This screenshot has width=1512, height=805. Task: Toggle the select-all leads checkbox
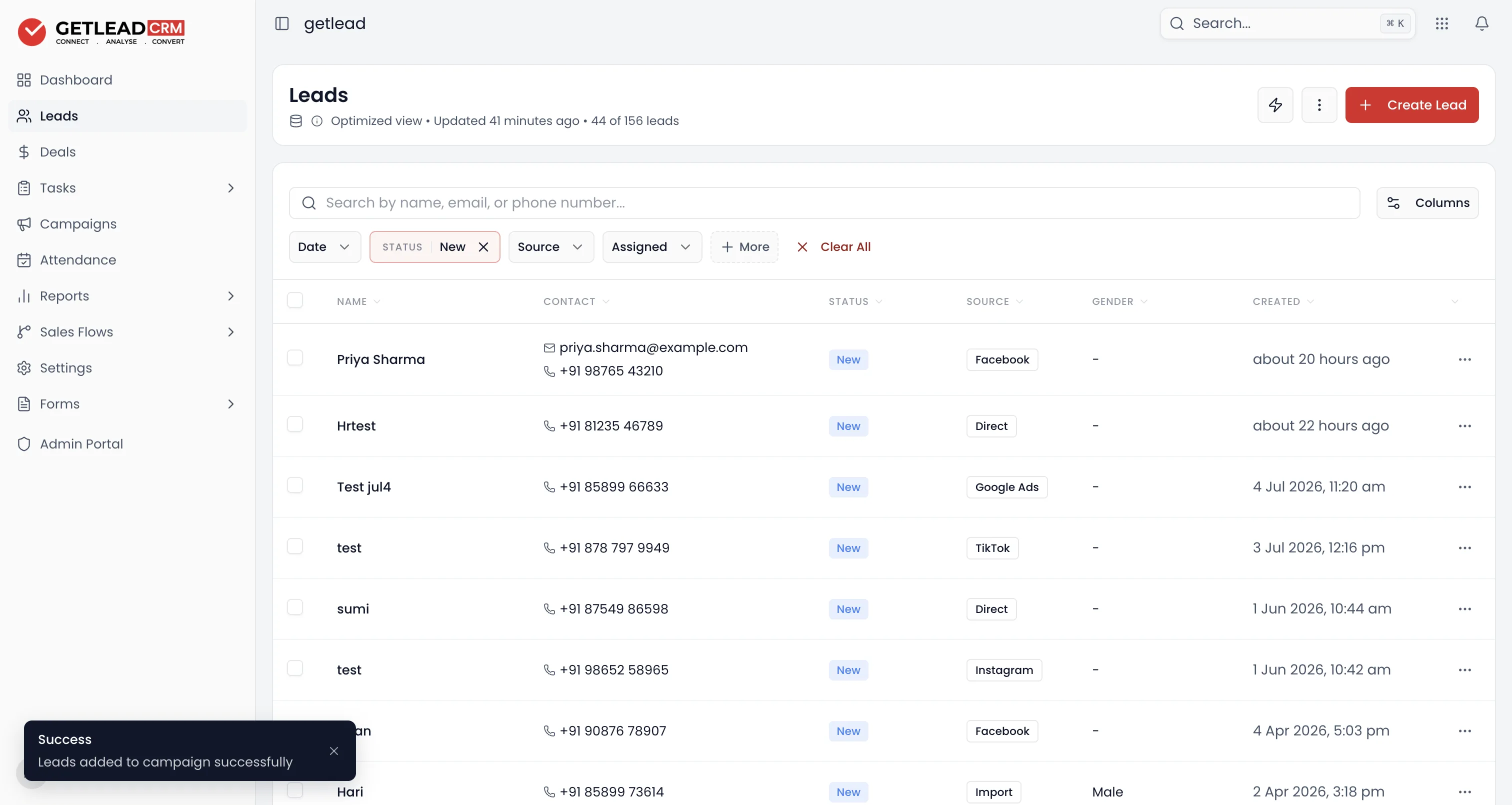[x=295, y=300]
